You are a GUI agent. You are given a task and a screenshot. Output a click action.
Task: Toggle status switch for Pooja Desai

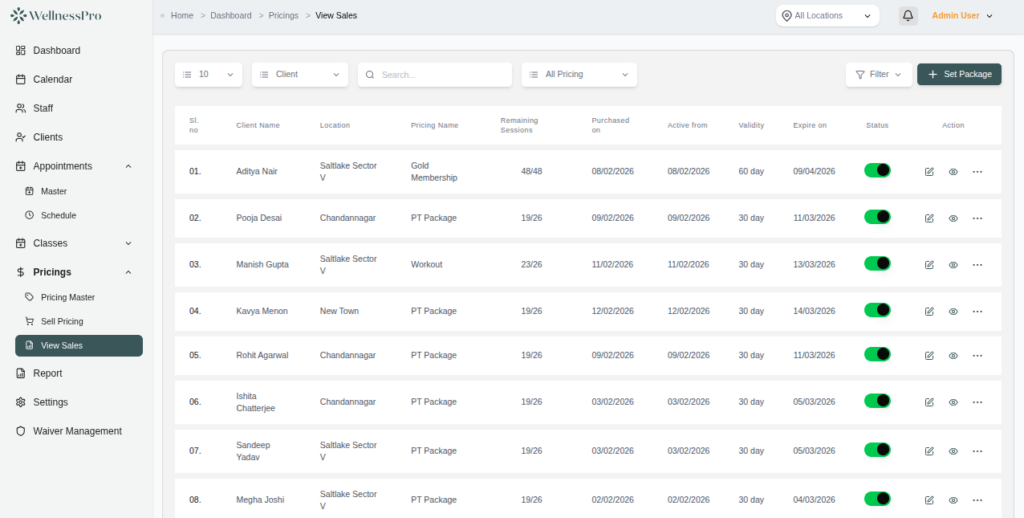coord(877,217)
